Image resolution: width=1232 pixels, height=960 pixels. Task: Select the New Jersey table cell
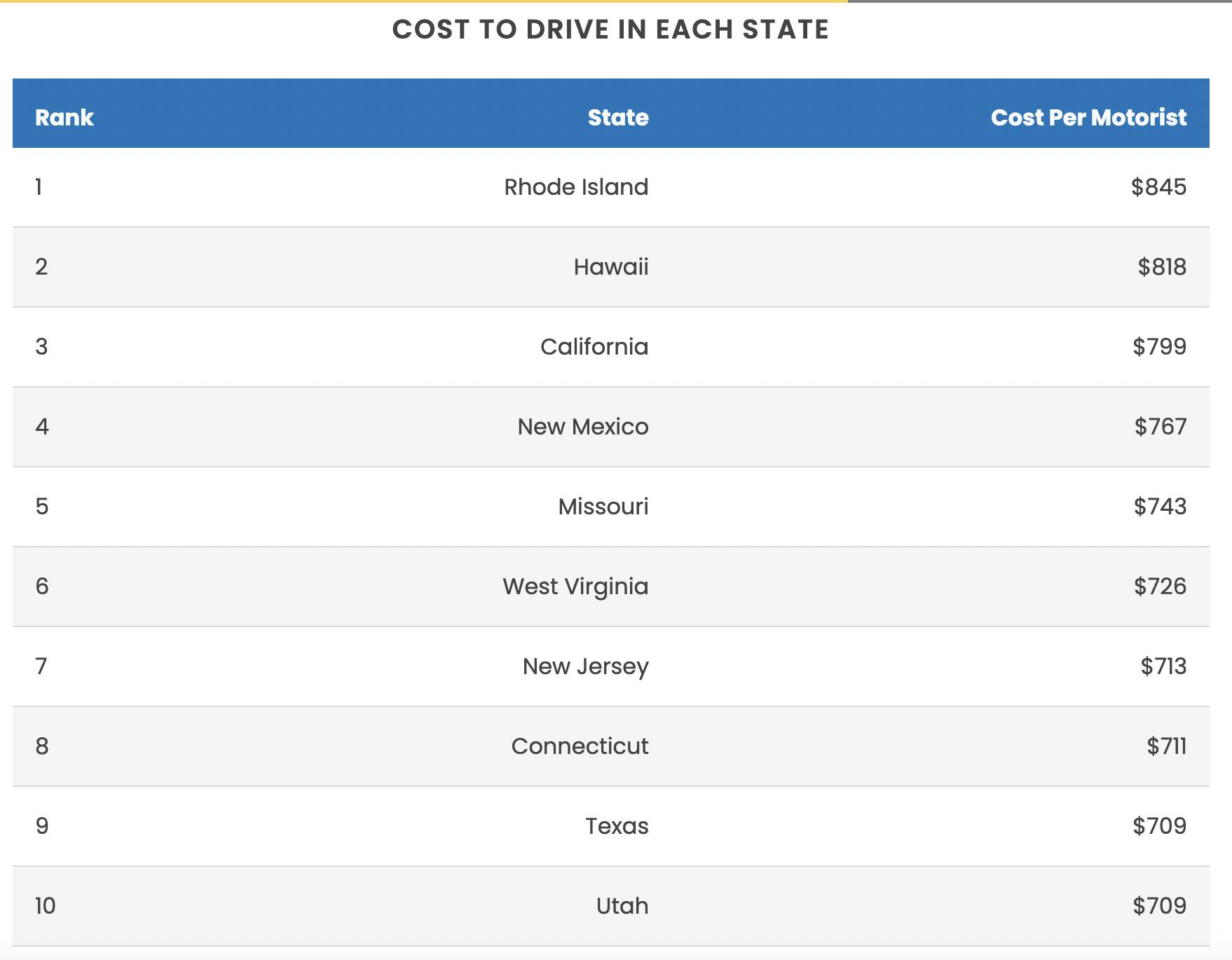585,666
